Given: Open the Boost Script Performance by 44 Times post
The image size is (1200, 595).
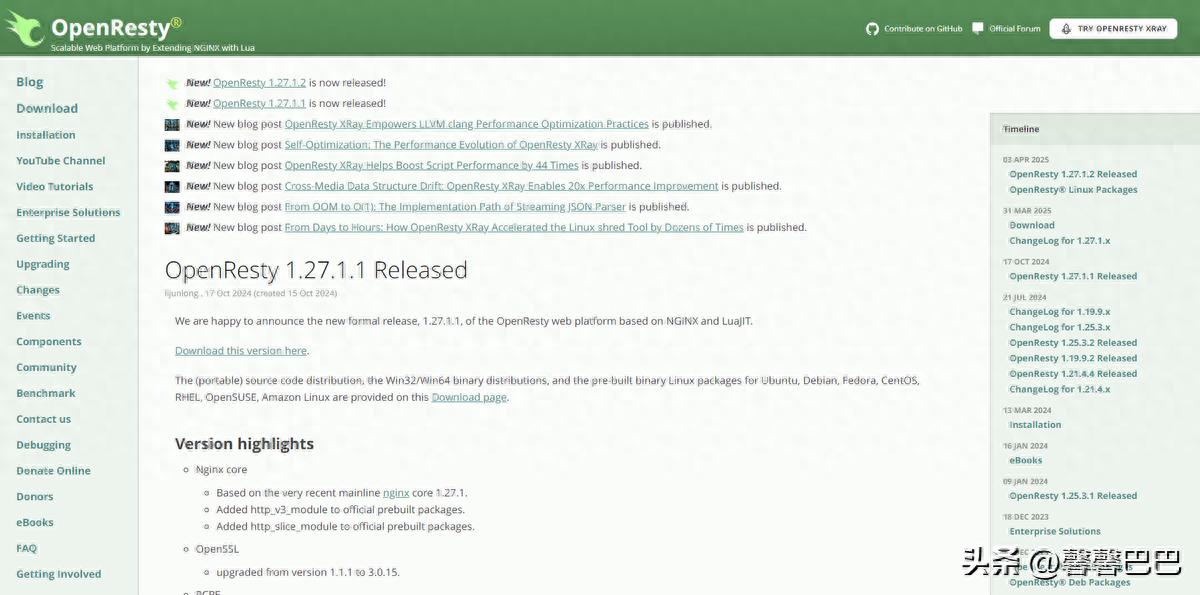Looking at the screenshot, I should coord(432,166).
